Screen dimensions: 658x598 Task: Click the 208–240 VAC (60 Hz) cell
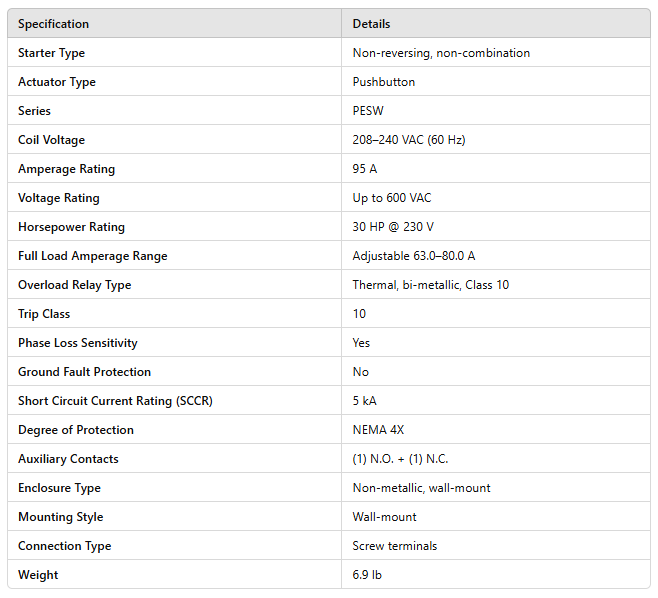click(x=408, y=140)
